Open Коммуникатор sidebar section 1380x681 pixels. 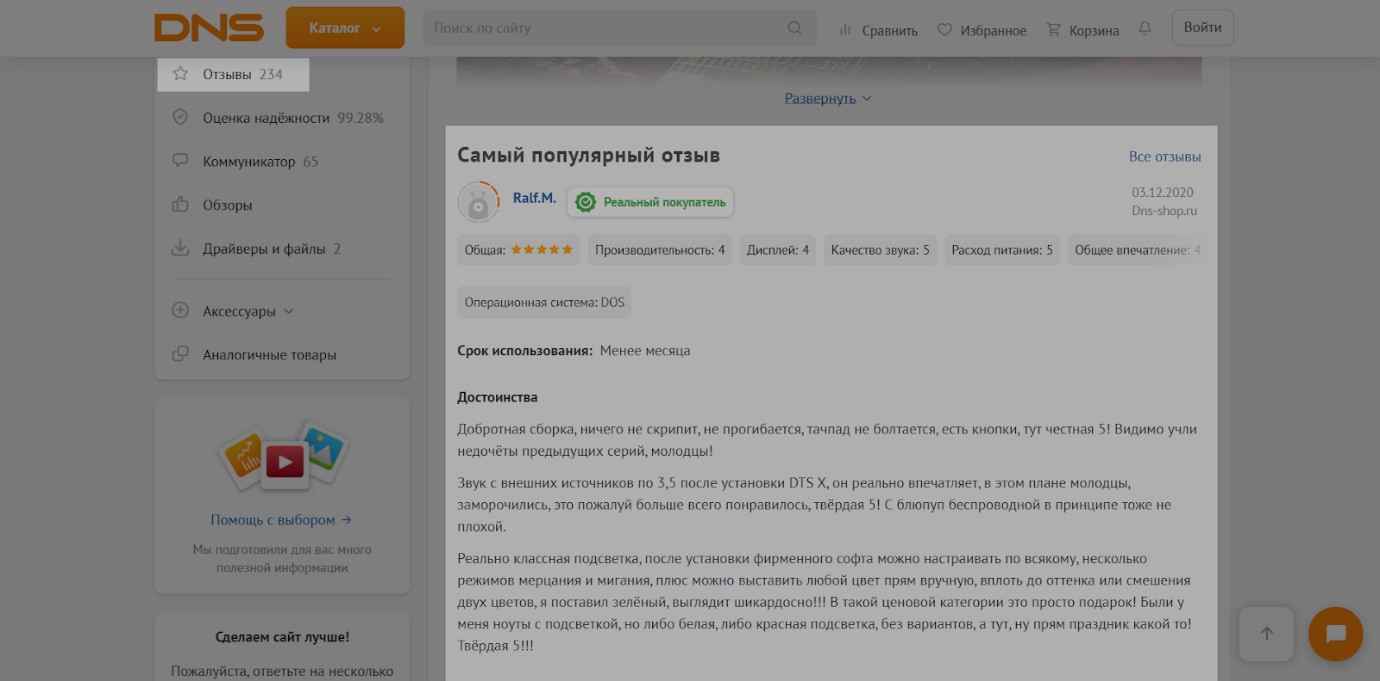pos(249,162)
